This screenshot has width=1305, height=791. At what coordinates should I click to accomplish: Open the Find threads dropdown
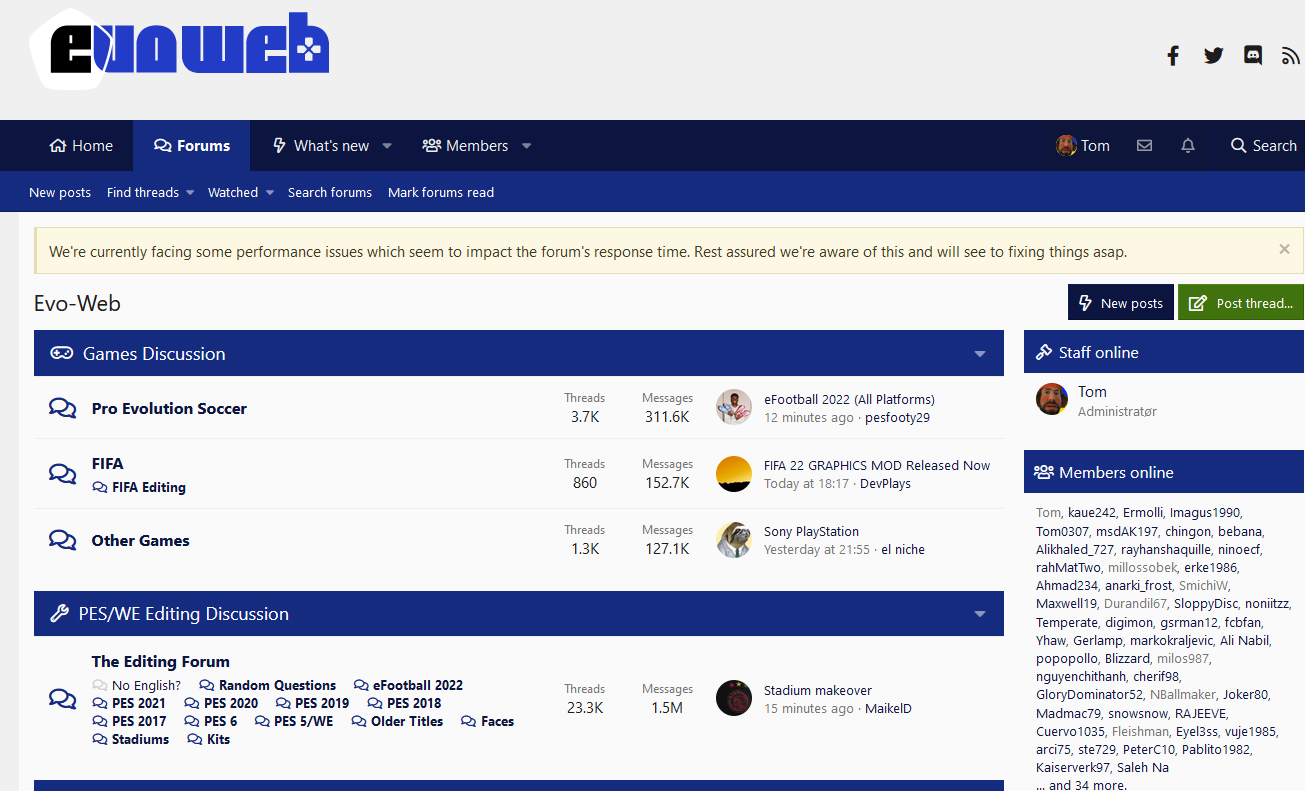pyautogui.click(x=150, y=193)
